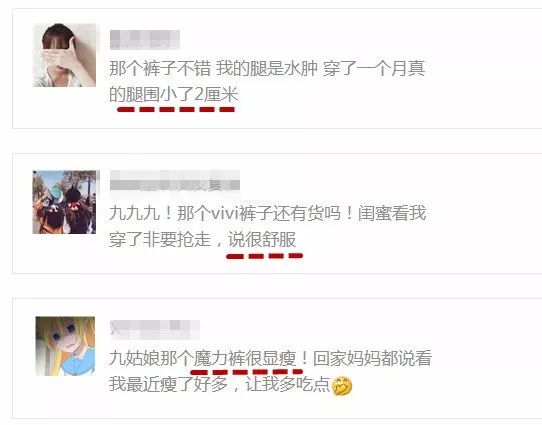Click the red dashed line under 腿围小了2厘米

pyautogui.click(x=176, y=110)
